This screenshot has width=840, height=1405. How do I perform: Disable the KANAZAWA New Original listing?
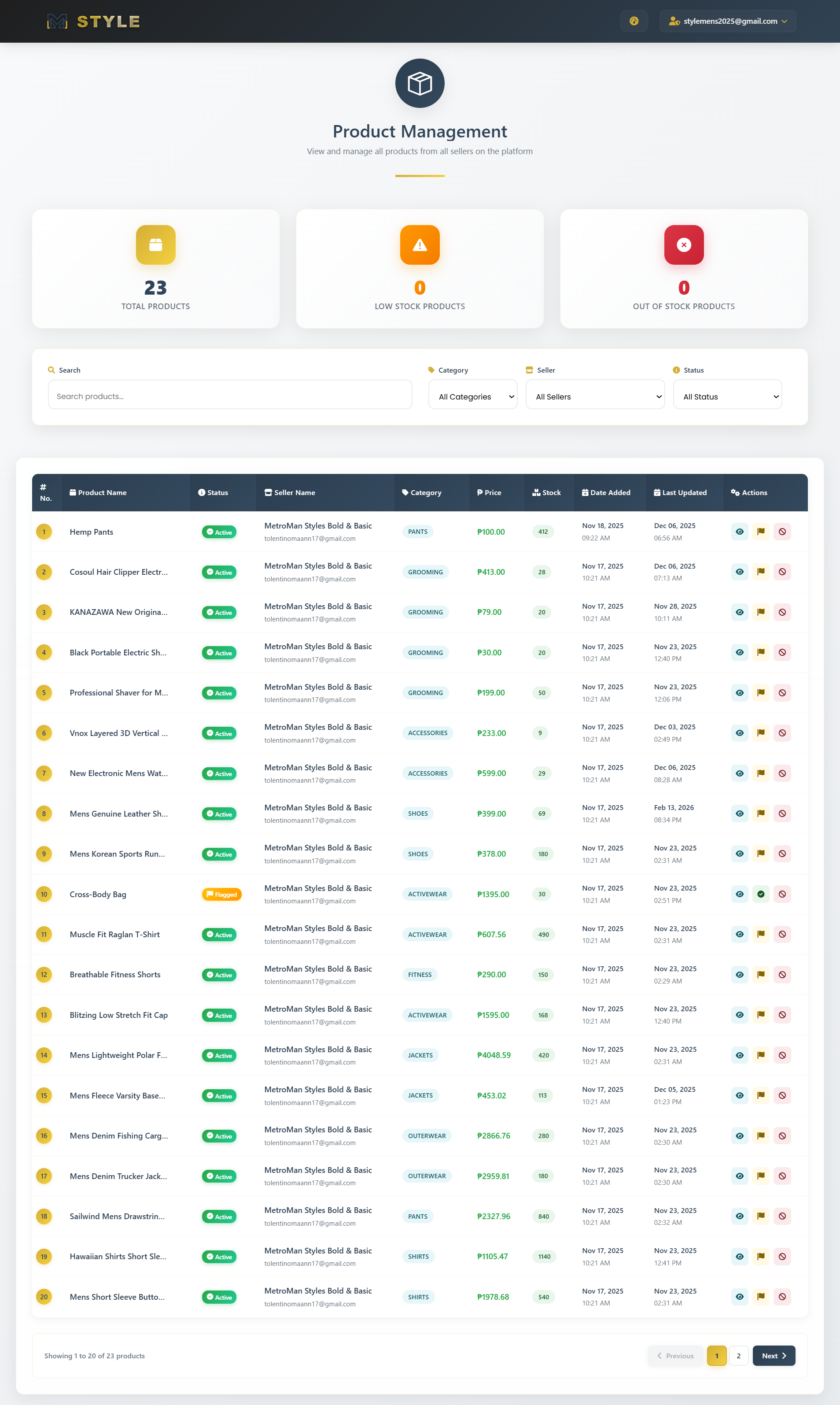[x=782, y=612]
